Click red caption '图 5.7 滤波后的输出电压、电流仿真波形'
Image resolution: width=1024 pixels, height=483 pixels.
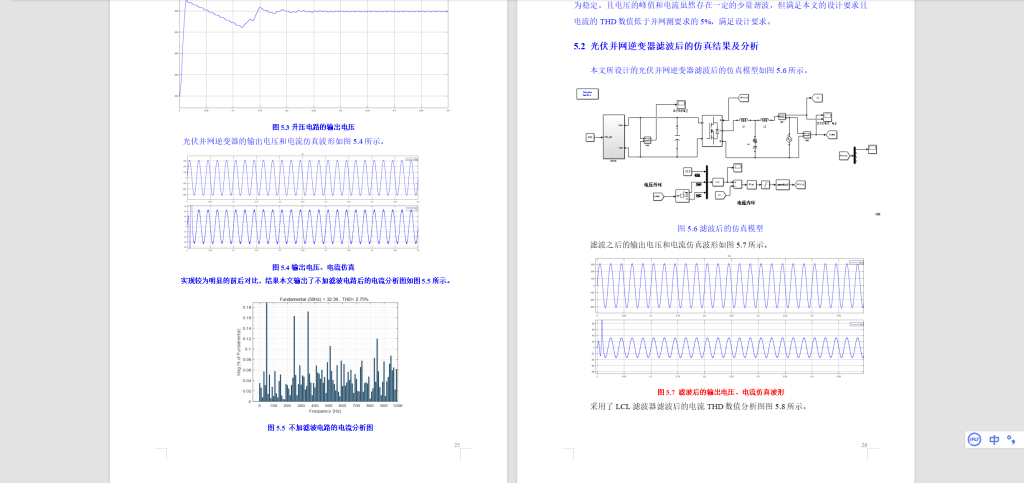tap(720, 392)
